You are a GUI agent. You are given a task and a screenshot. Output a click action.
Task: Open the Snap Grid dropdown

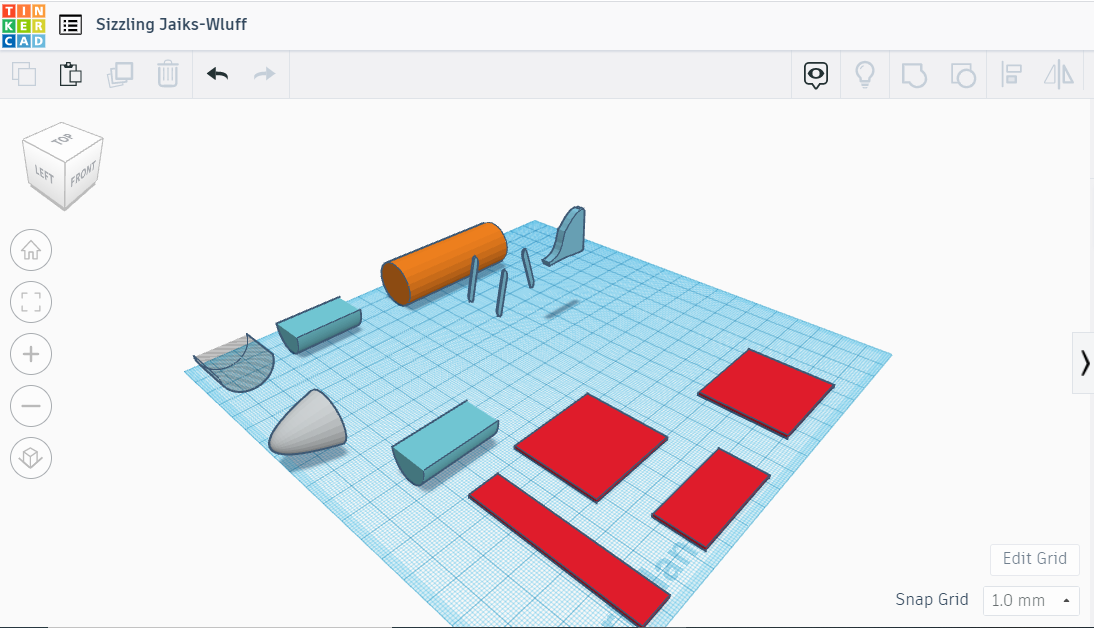coord(1030,600)
